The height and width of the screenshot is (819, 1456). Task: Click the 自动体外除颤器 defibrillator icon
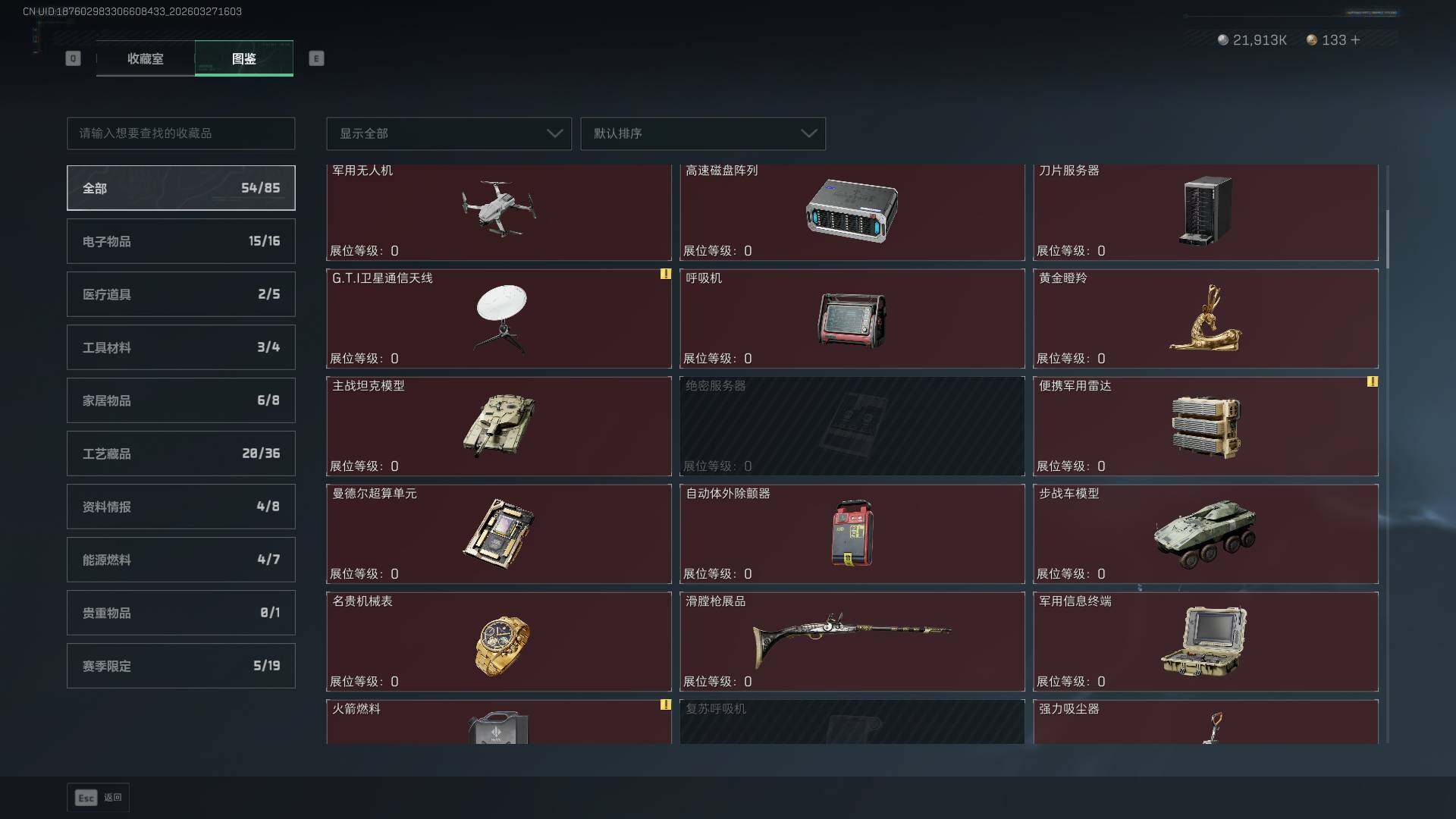pyautogui.click(x=852, y=533)
